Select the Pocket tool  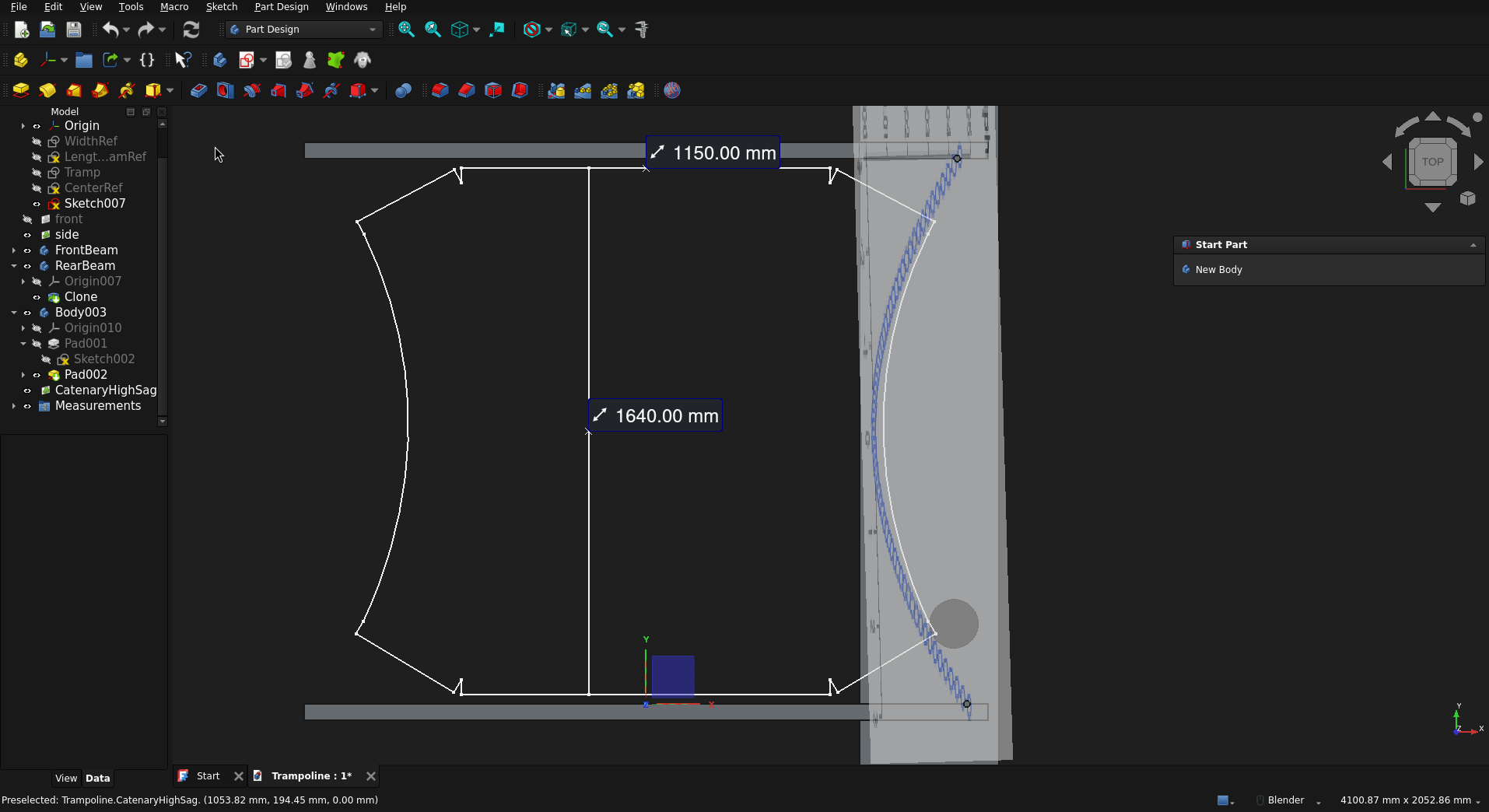tap(198, 91)
